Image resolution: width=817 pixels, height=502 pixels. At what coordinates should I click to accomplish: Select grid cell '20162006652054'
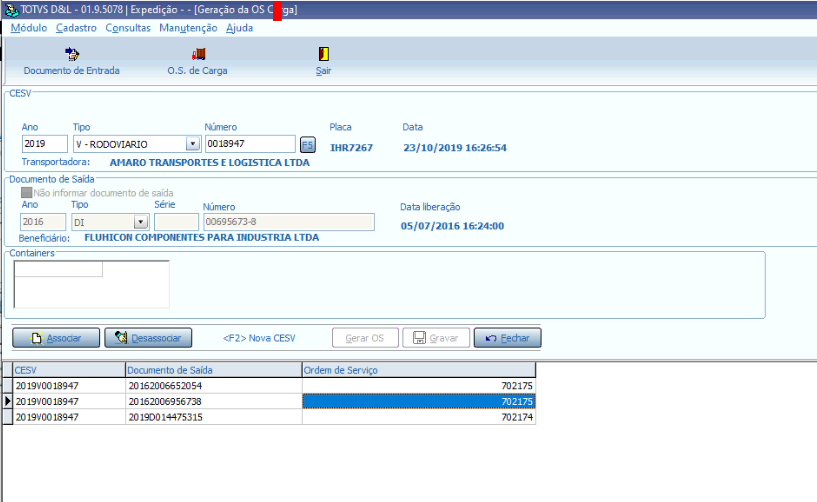pos(214,386)
